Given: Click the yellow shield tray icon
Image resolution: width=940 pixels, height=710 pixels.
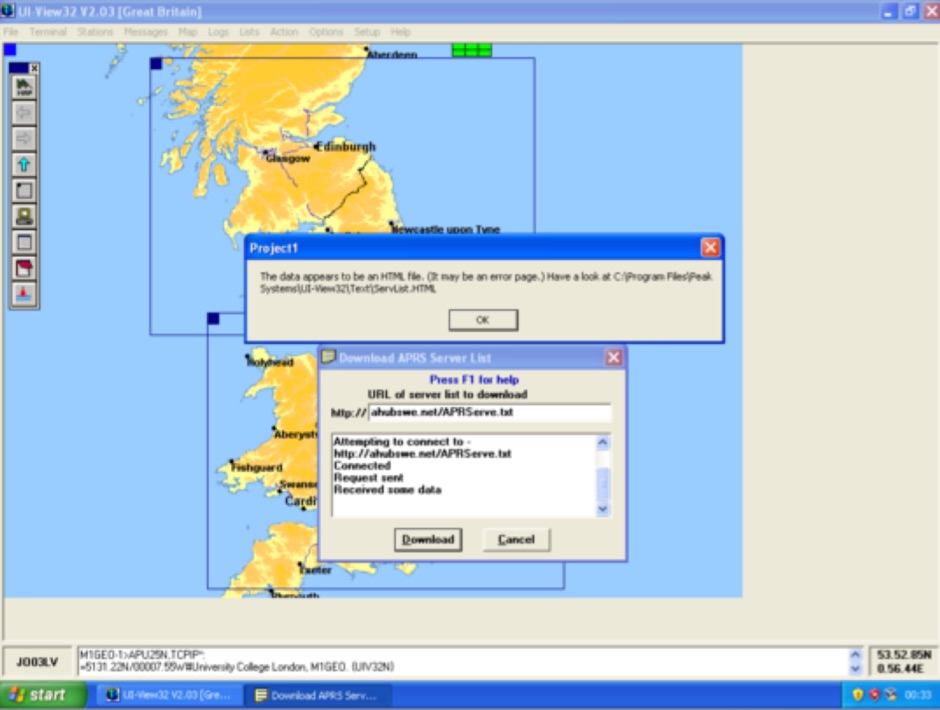Looking at the screenshot, I should 858,695.
